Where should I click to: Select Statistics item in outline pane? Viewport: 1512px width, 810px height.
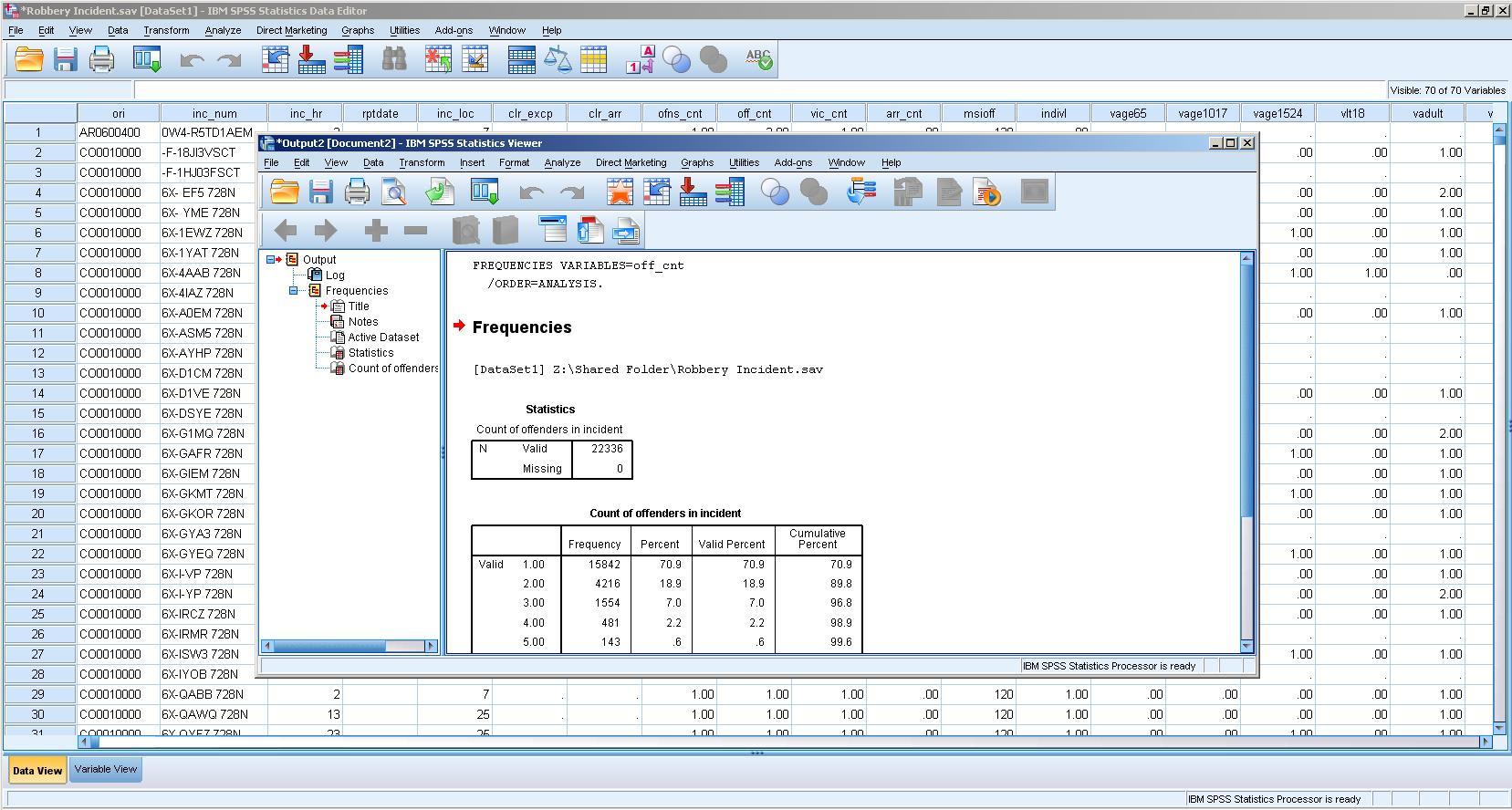(x=370, y=353)
